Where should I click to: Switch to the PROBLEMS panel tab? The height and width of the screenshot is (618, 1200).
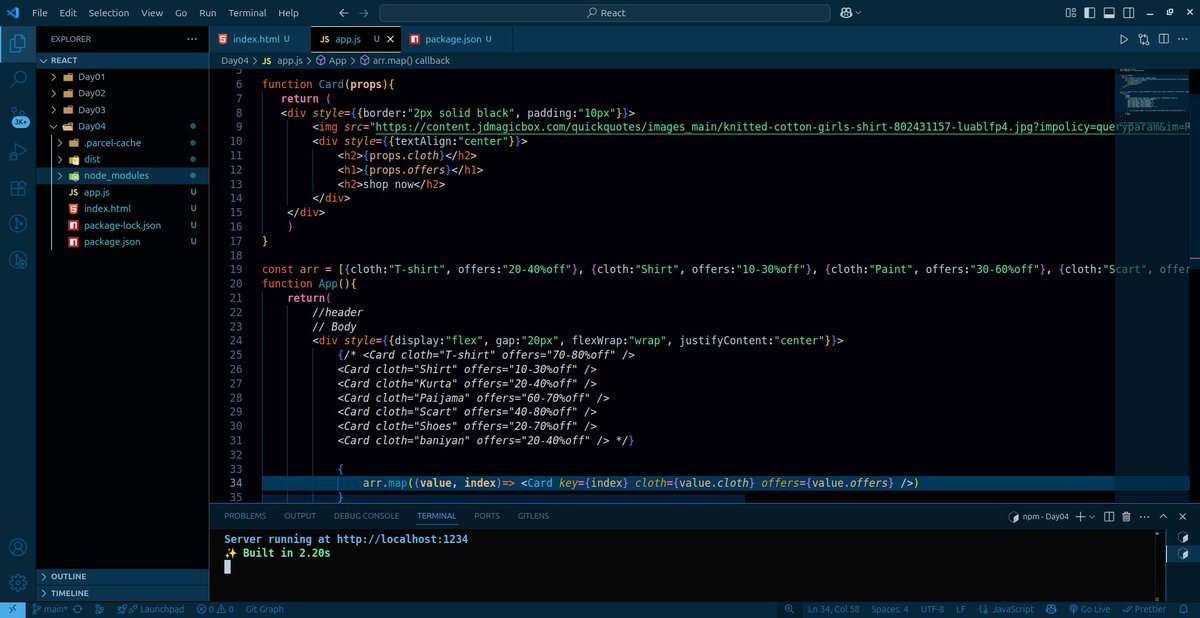coord(245,516)
